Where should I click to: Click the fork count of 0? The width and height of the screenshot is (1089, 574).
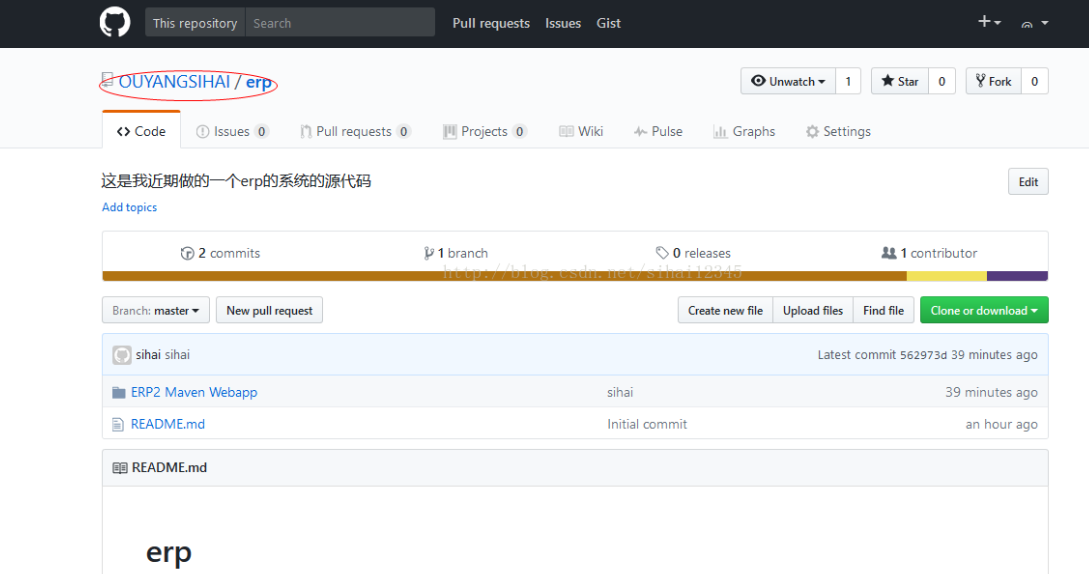(1034, 81)
